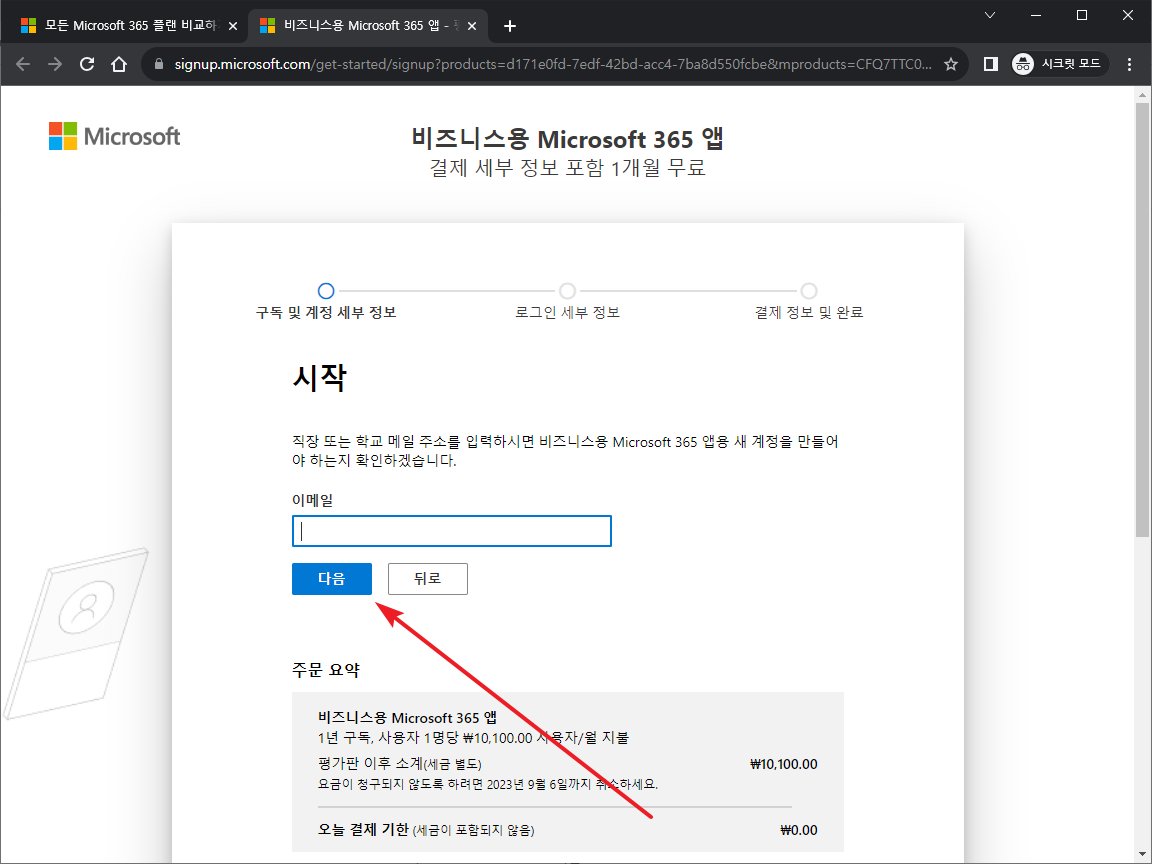Click the page vertical scrollbar
The height and width of the screenshot is (864, 1152).
[x=1142, y=320]
